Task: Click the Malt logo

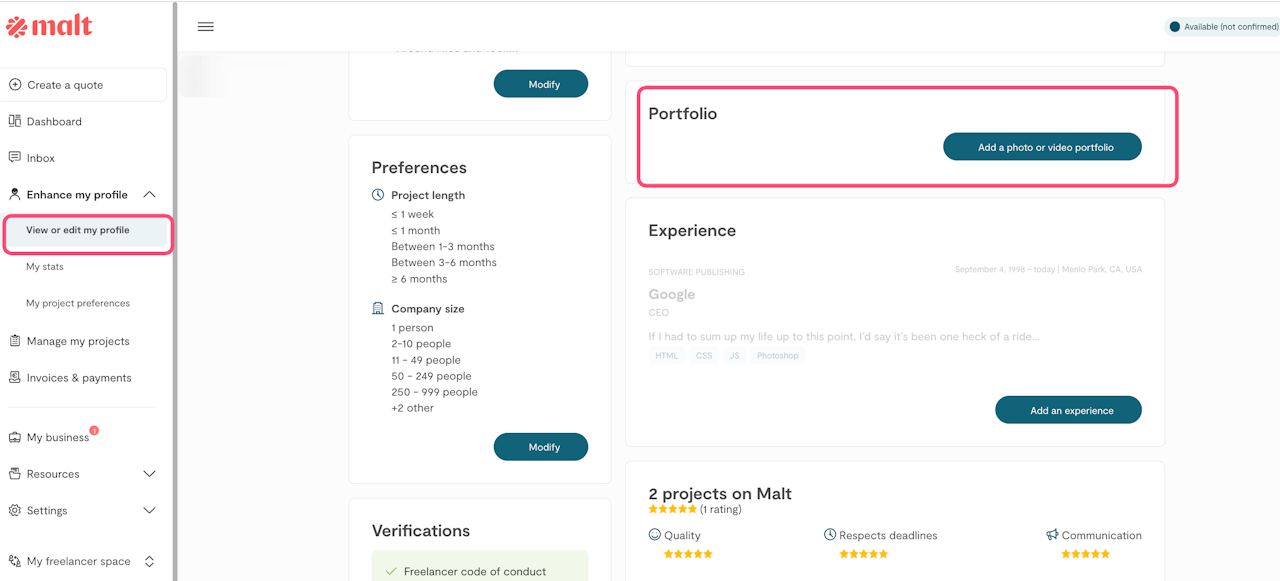Action: pyautogui.click(x=50, y=27)
